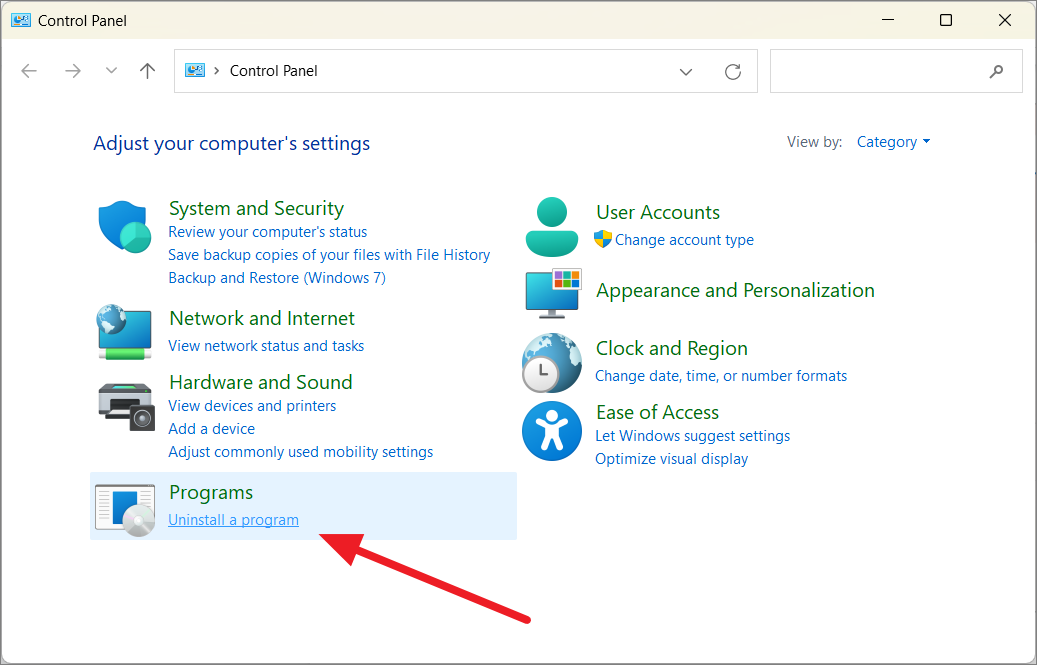The width and height of the screenshot is (1037, 665).
Task: Click the search magnifier icon
Action: tap(996, 71)
